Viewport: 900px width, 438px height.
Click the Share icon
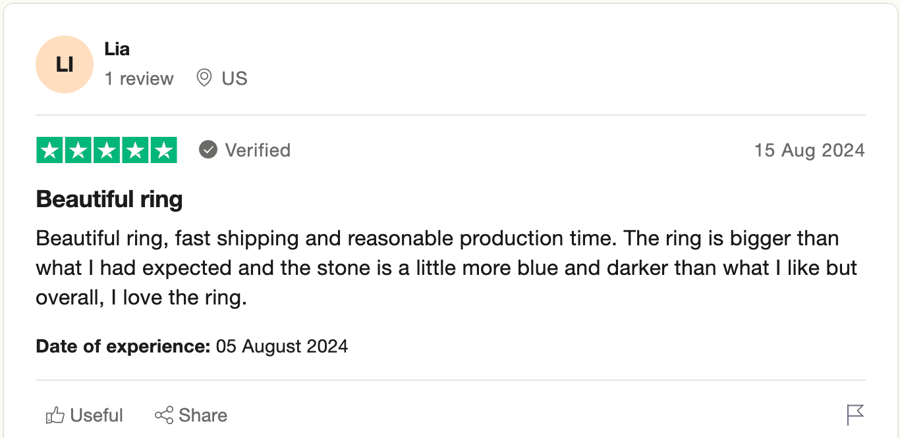tap(164, 415)
